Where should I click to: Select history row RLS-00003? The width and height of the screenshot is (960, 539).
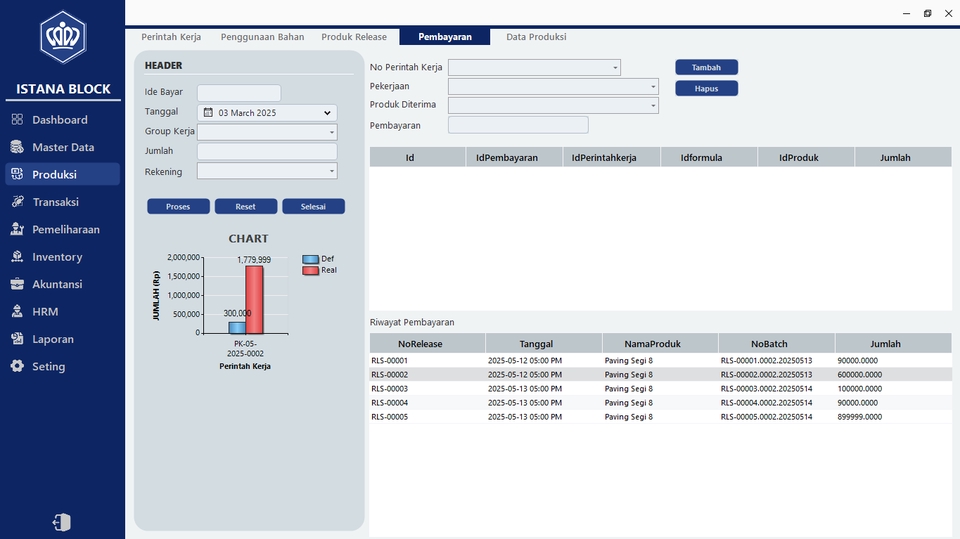click(x=661, y=389)
